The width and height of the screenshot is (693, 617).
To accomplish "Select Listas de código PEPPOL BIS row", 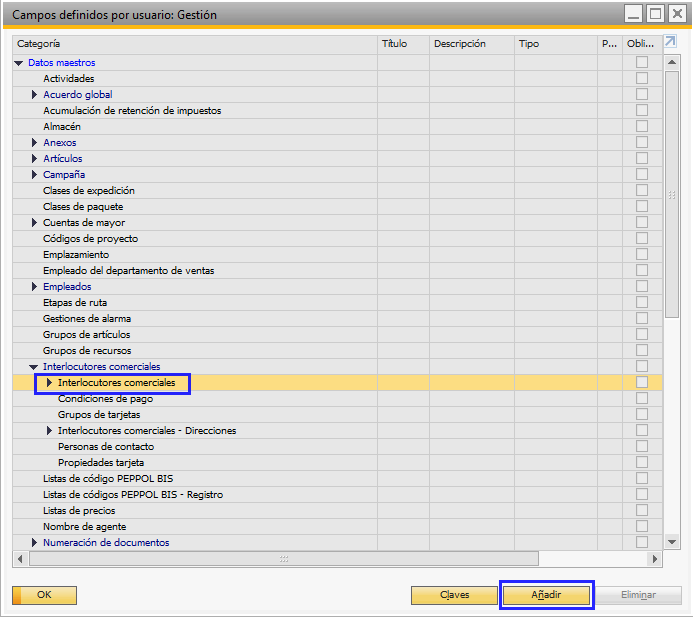I will (x=337, y=479).
